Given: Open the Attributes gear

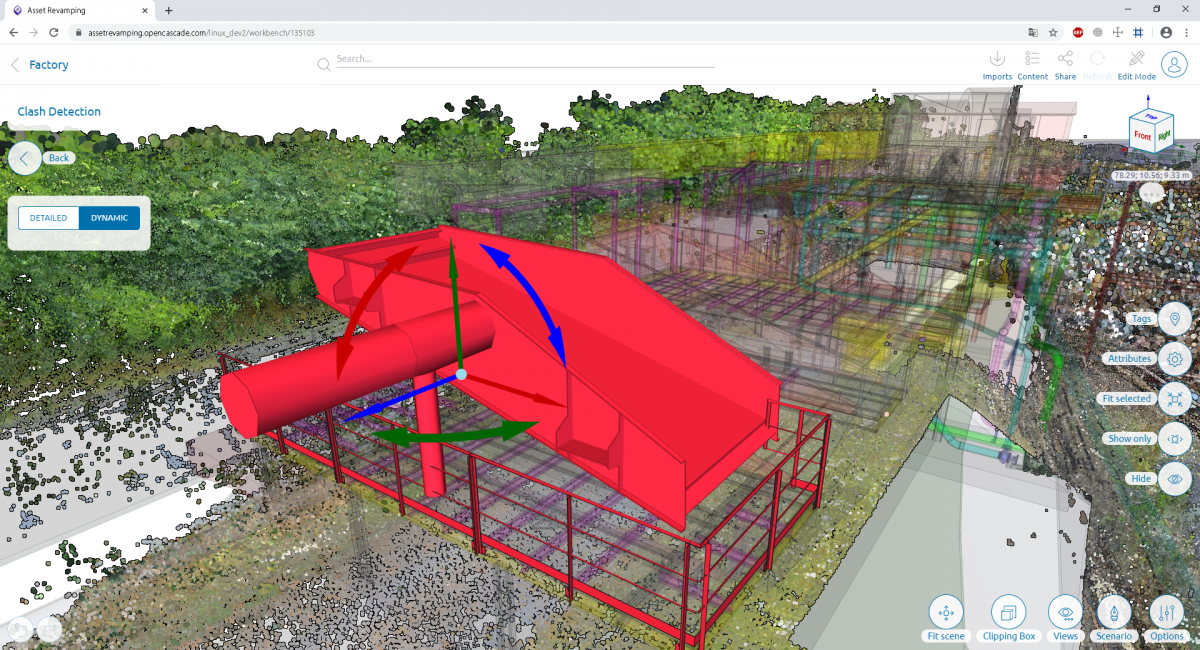Looking at the screenshot, I should pos(1174,358).
